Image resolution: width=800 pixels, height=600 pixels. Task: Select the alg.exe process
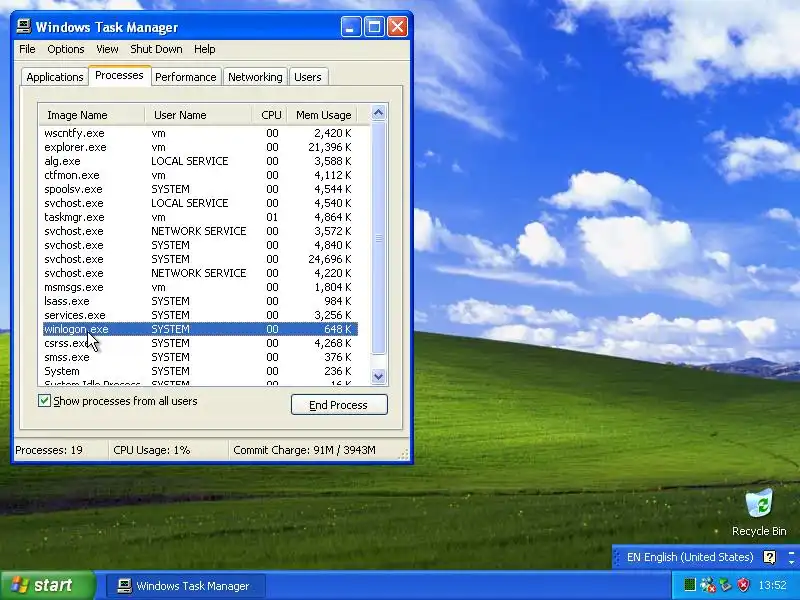tap(201, 161)
